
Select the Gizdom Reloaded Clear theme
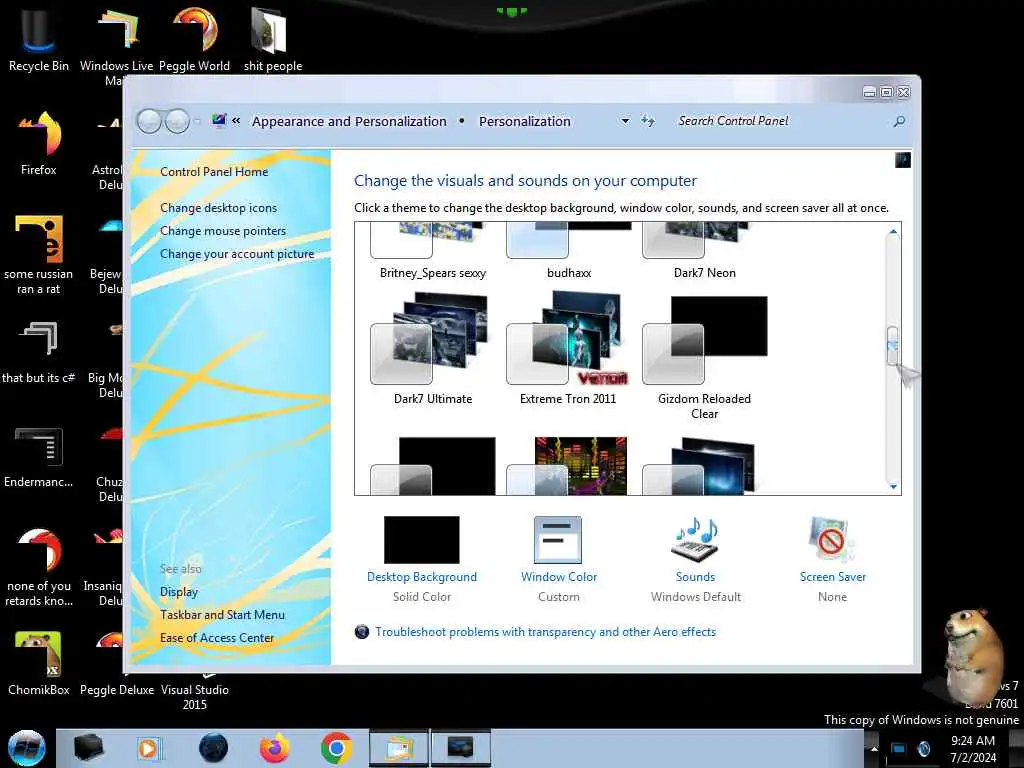(704, 358)
